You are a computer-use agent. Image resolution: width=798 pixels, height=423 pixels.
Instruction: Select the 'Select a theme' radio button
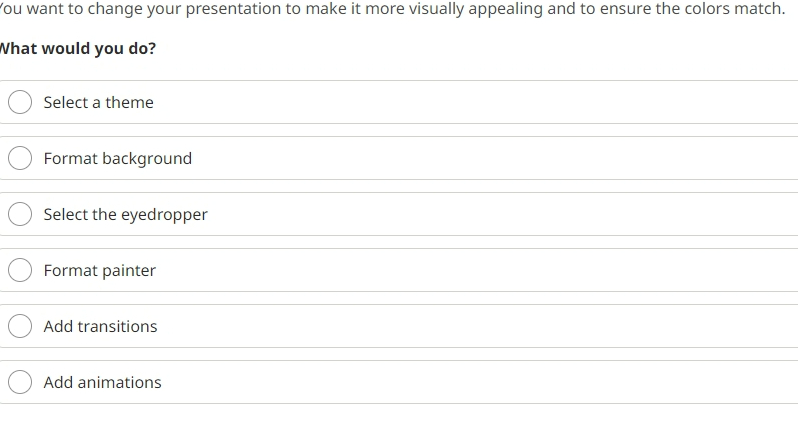[20, 102]
